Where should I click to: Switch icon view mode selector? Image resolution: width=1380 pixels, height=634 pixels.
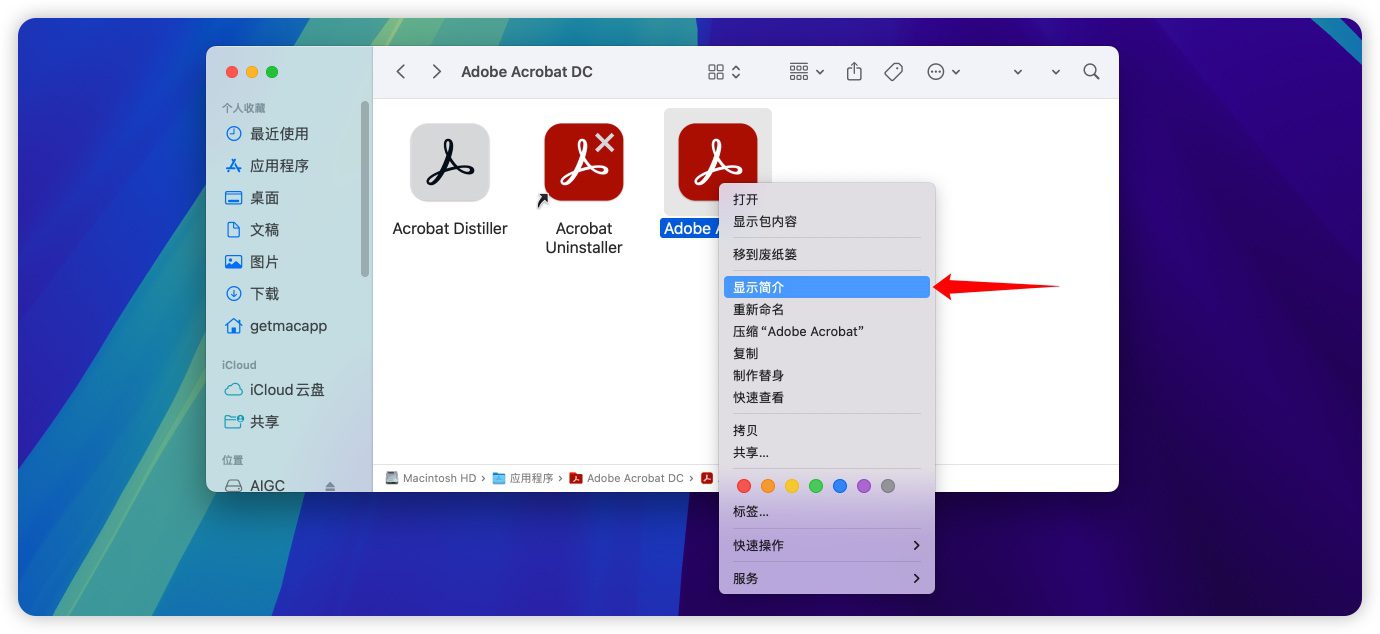[x=724, y=72]
